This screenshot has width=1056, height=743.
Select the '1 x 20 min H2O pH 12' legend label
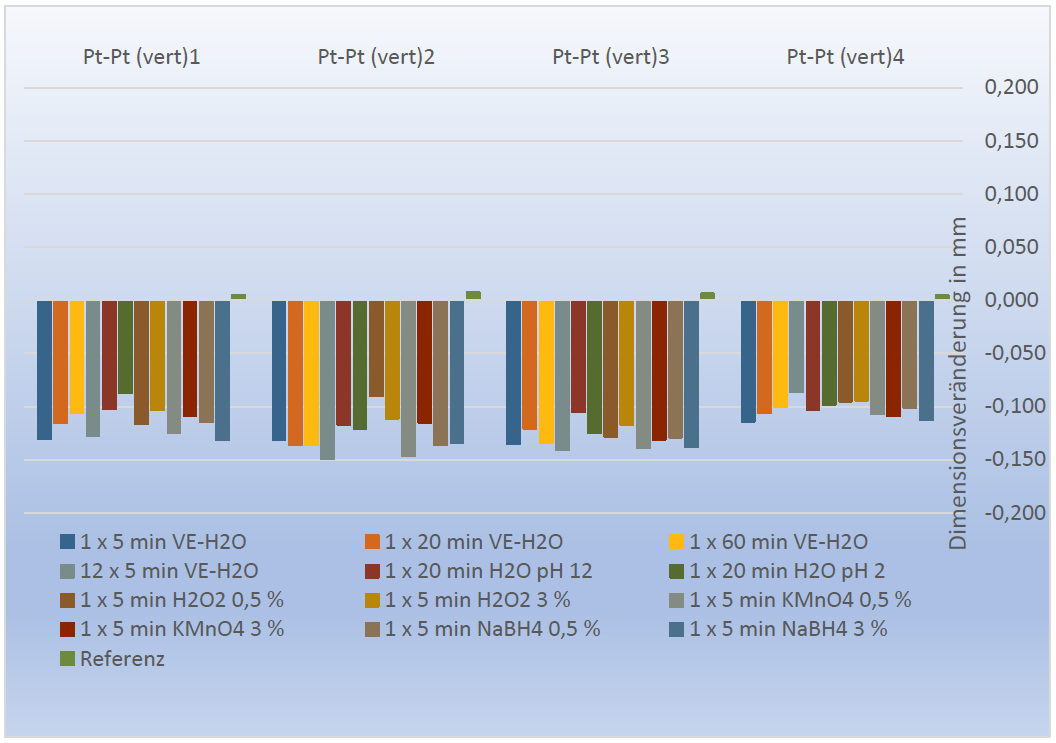tap(488, 571)
